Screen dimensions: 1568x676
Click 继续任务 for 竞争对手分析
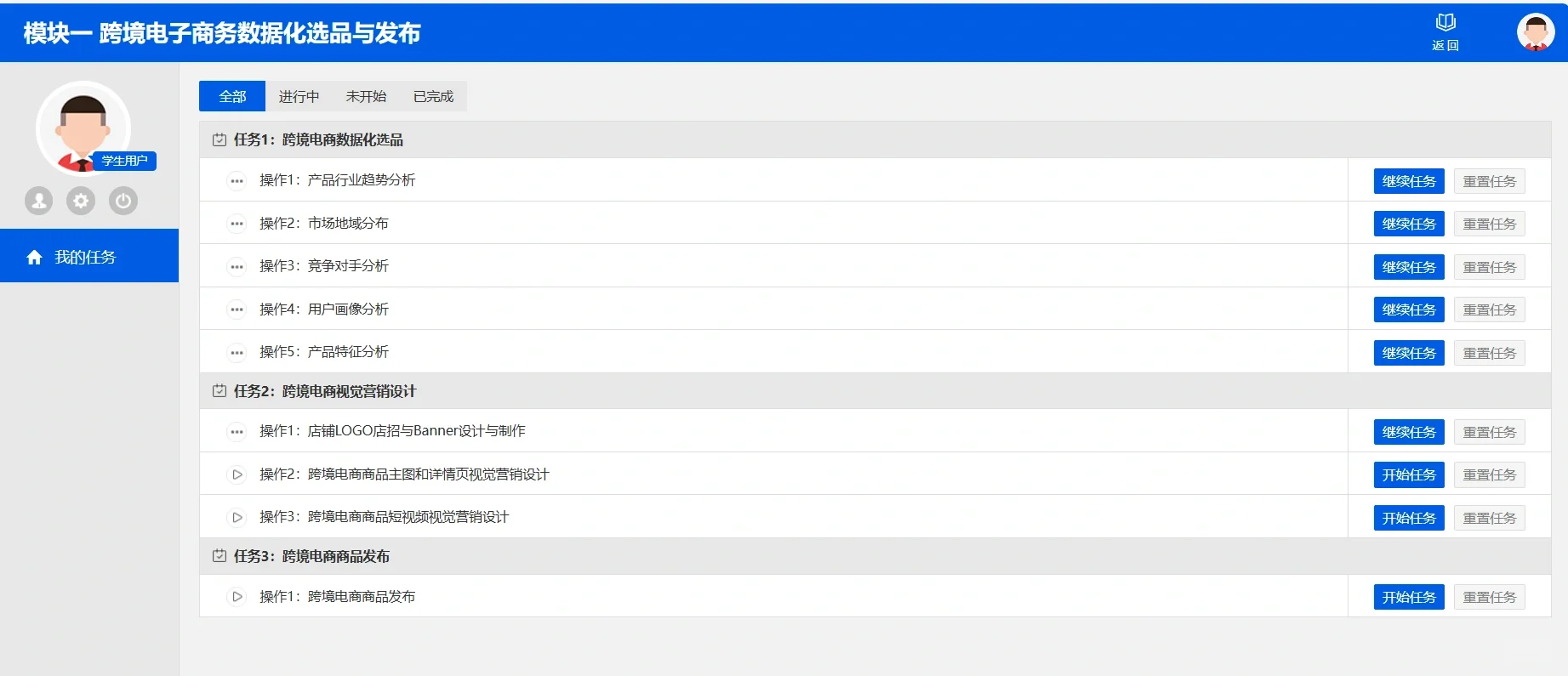1409,267
